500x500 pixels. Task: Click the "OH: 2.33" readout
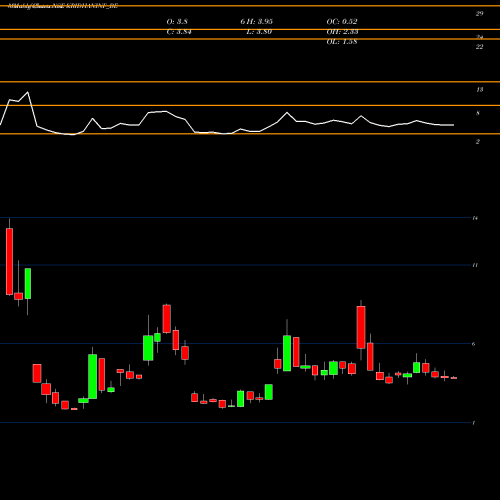(x=342, y=32)
